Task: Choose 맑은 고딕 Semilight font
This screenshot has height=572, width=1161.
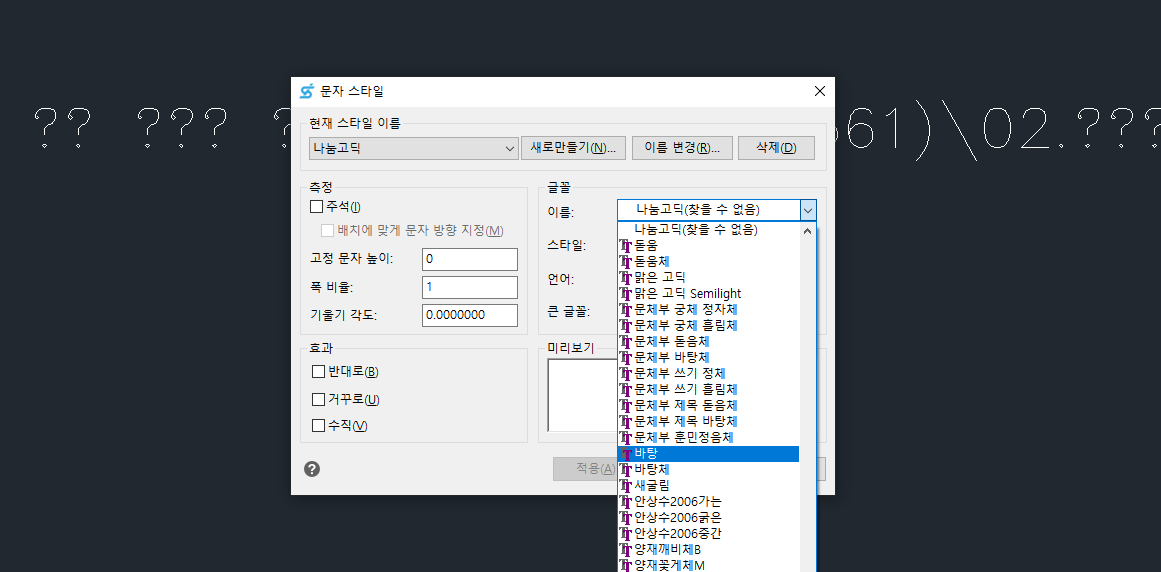Action: 709,294
